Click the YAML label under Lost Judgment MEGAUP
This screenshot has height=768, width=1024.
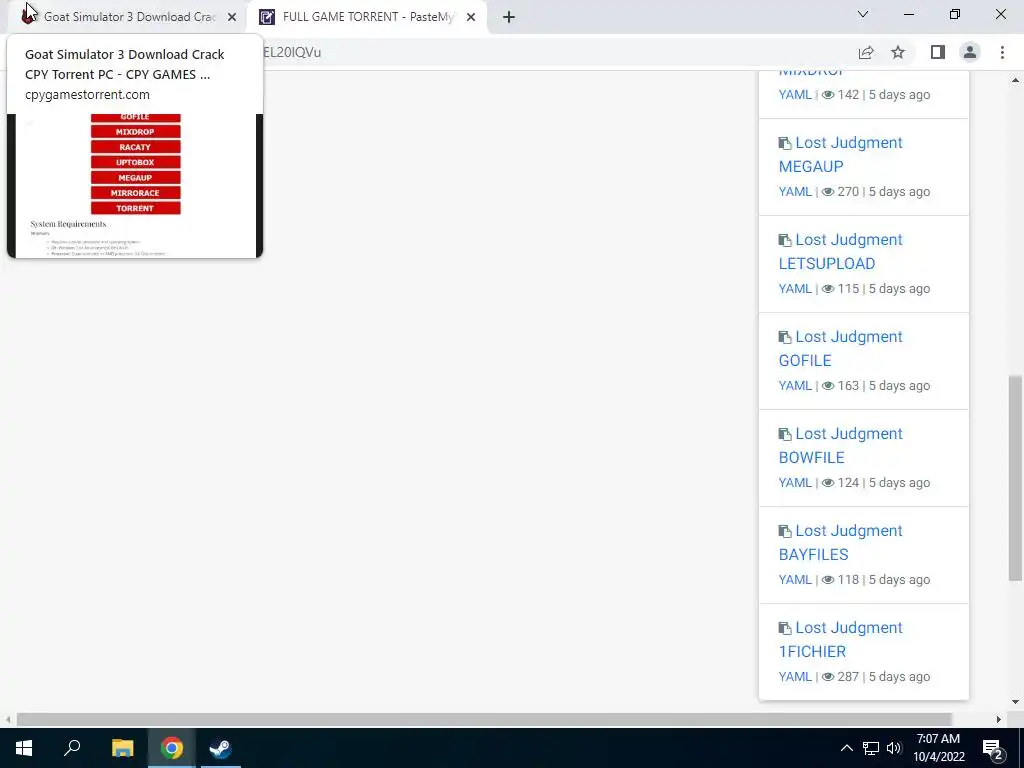(x=795, y=191)
